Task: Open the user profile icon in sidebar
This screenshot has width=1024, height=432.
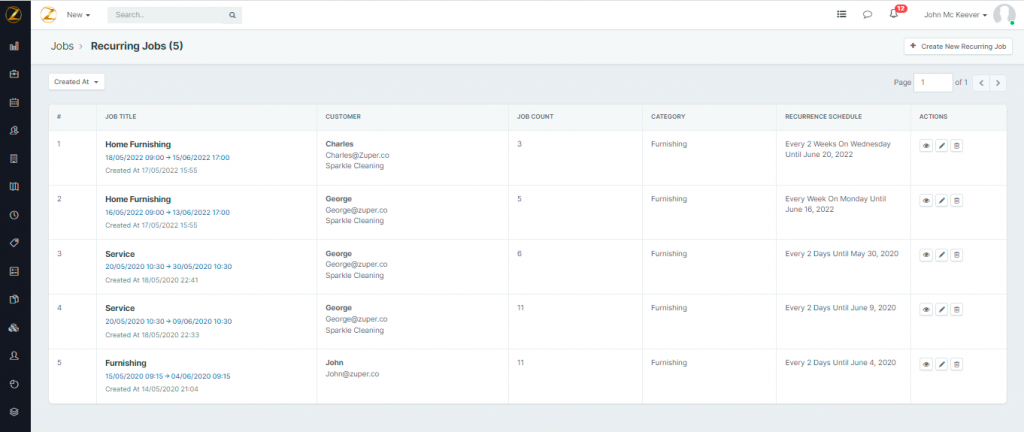Action: 14,356
